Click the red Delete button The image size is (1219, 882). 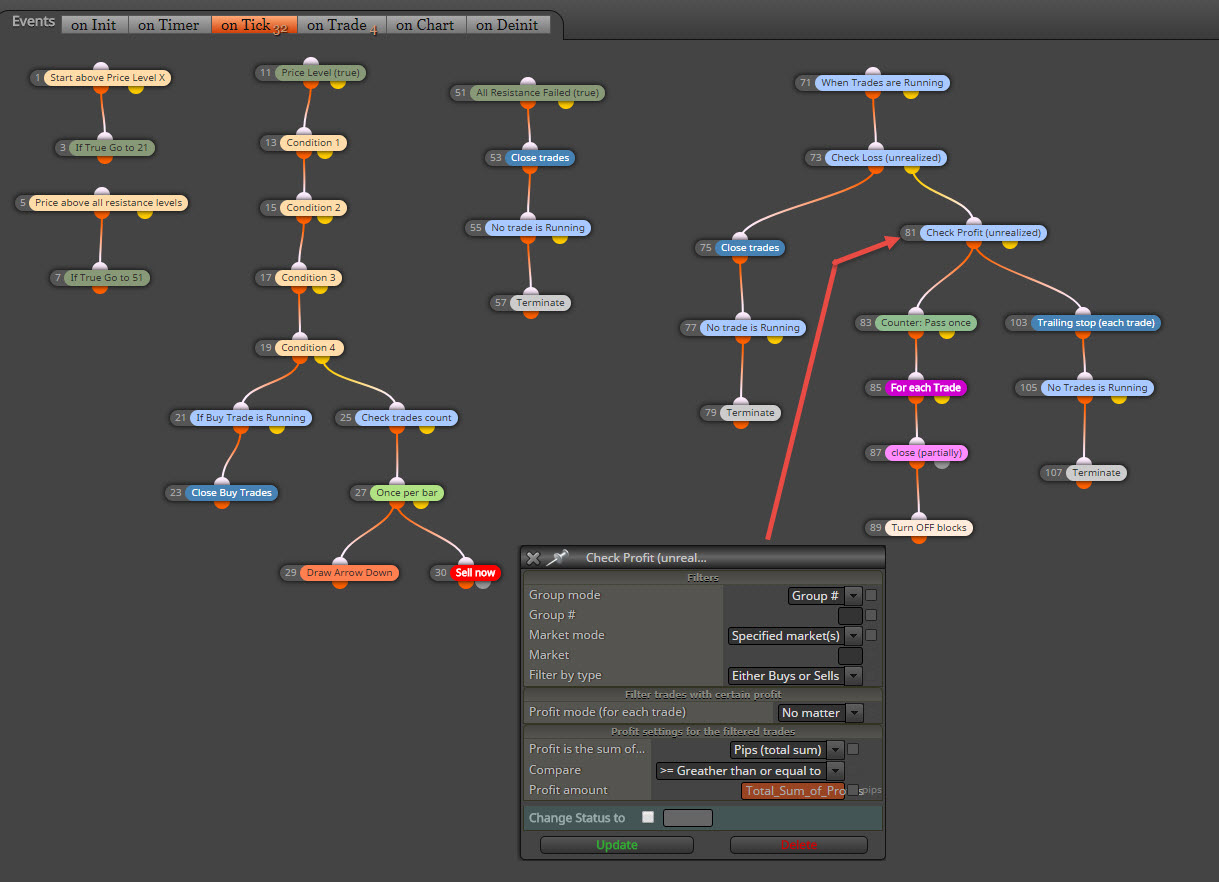coord(799,845)
